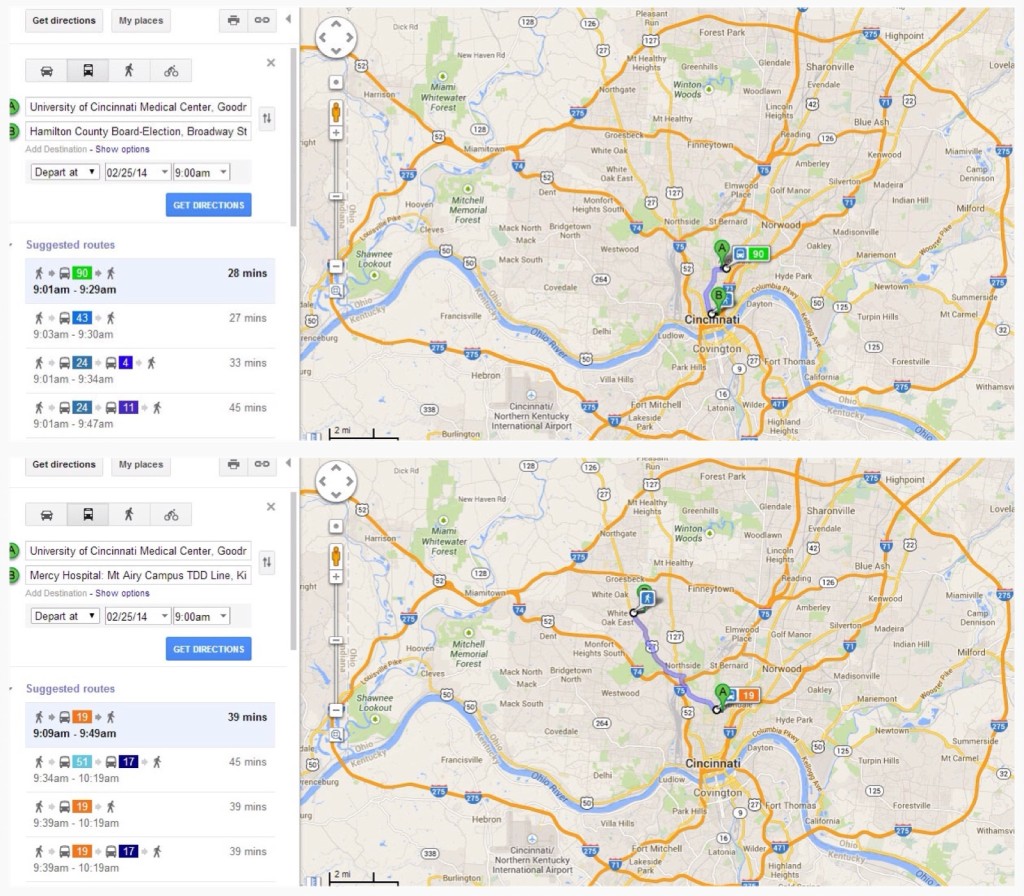Open Get directions tab in top panel

click(x=64, y=20)
